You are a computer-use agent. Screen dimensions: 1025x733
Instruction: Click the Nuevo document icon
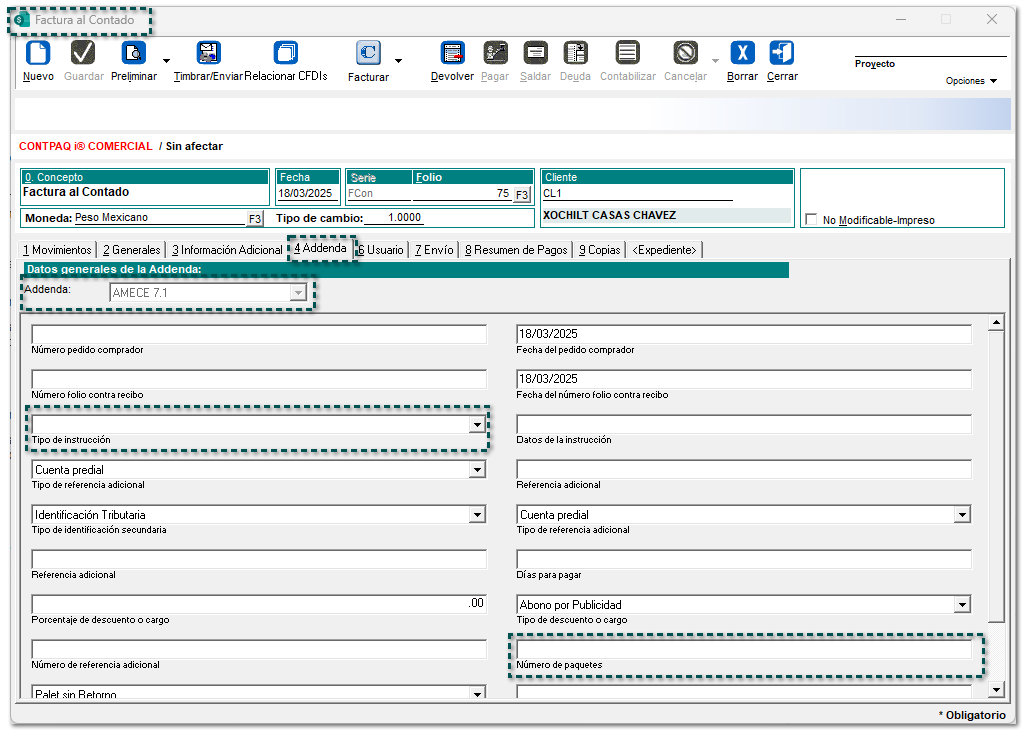point(37,54)
